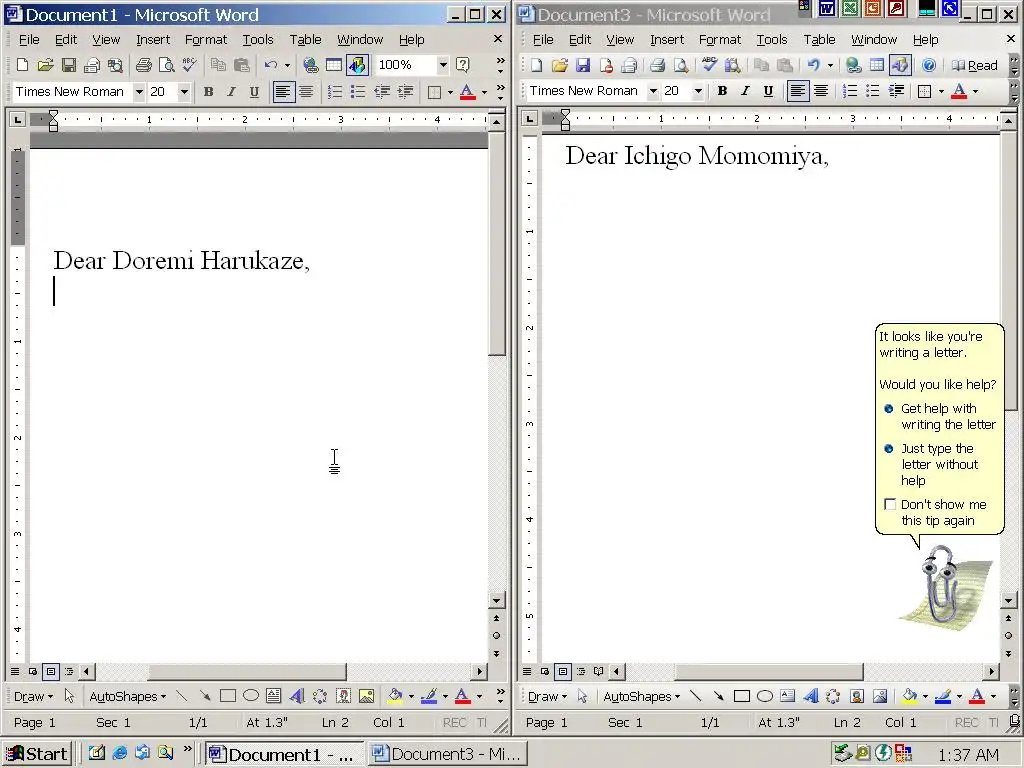Insert hyperlink using globe icon in Document1
Viewport: 1024px width, 768px height.
pos(311,65)
